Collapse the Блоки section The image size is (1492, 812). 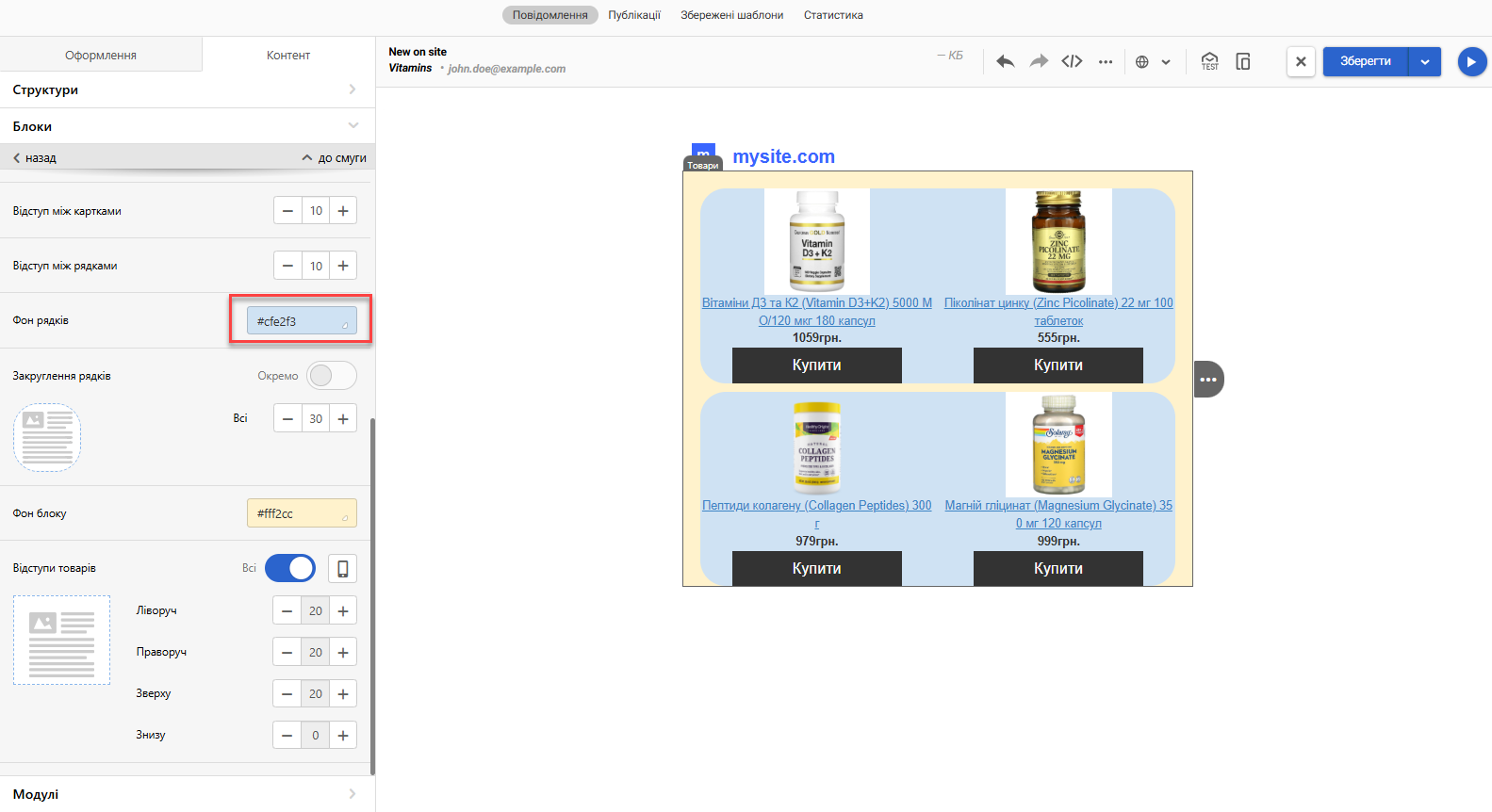click(x=188, y=125)
